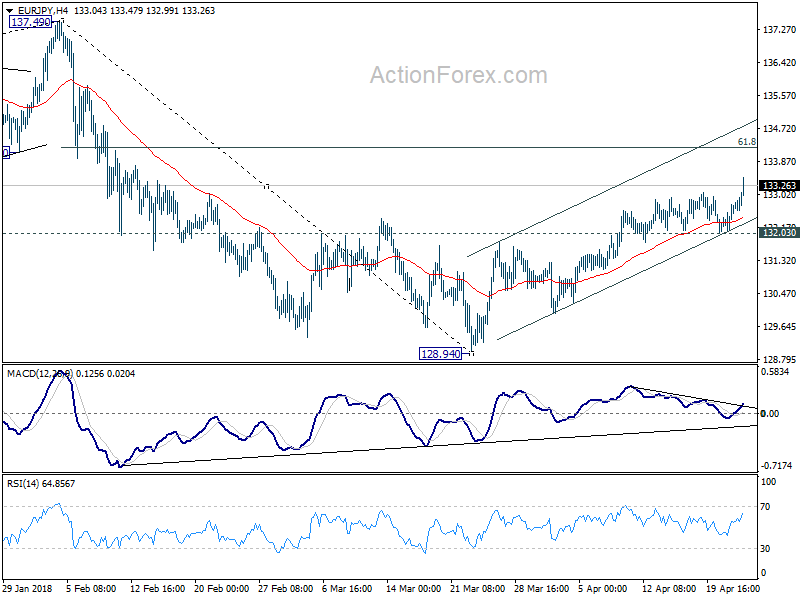Screen dimensions: 800x600
Task: Click the 128.940 low price label
Action: point(440,354)
